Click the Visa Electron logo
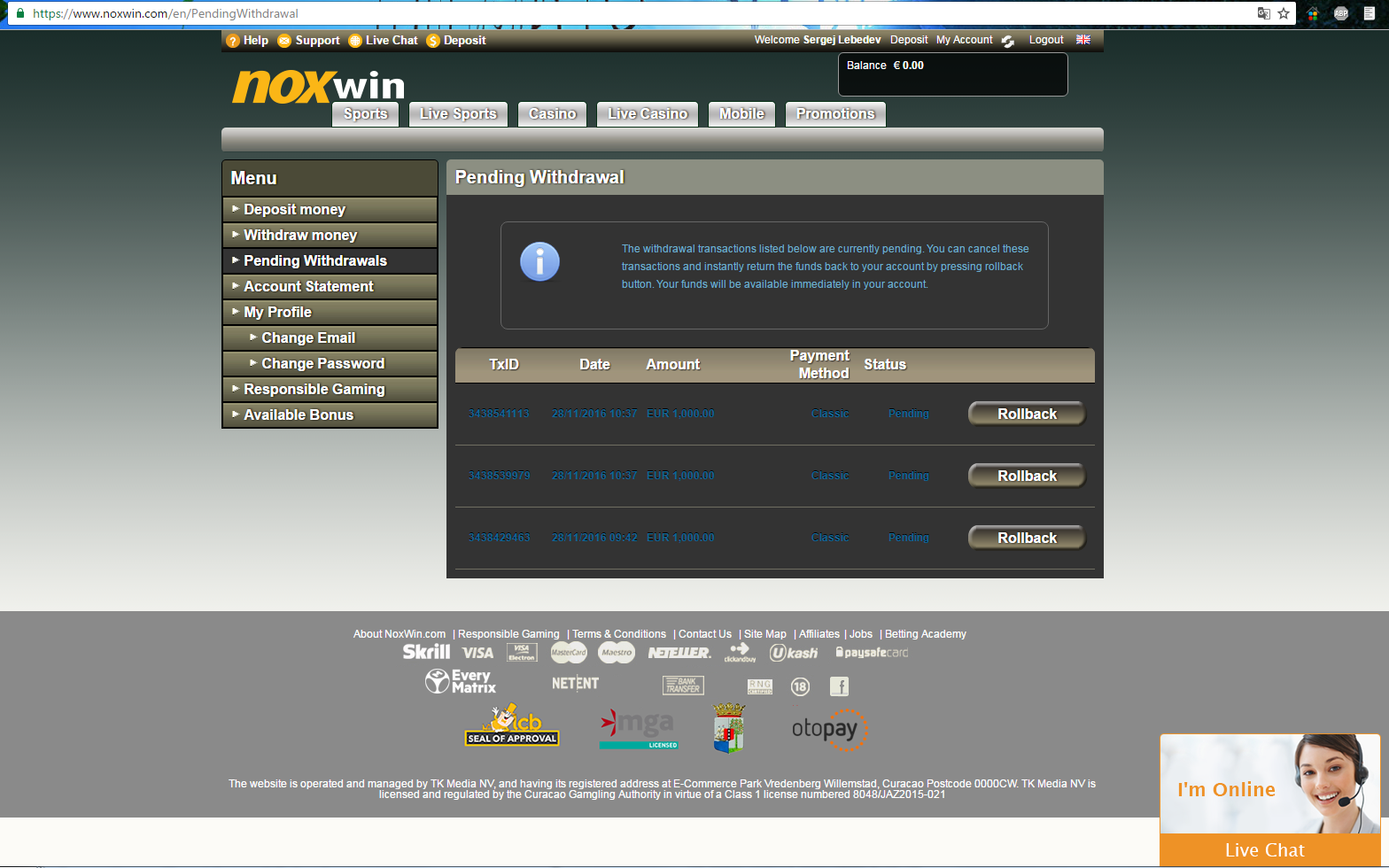1389x868 pixels. [522, 653]
